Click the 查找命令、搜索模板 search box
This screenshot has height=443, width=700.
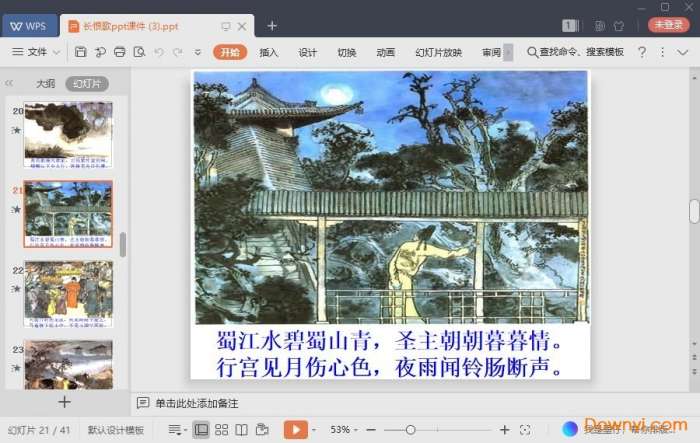(576, 52)
